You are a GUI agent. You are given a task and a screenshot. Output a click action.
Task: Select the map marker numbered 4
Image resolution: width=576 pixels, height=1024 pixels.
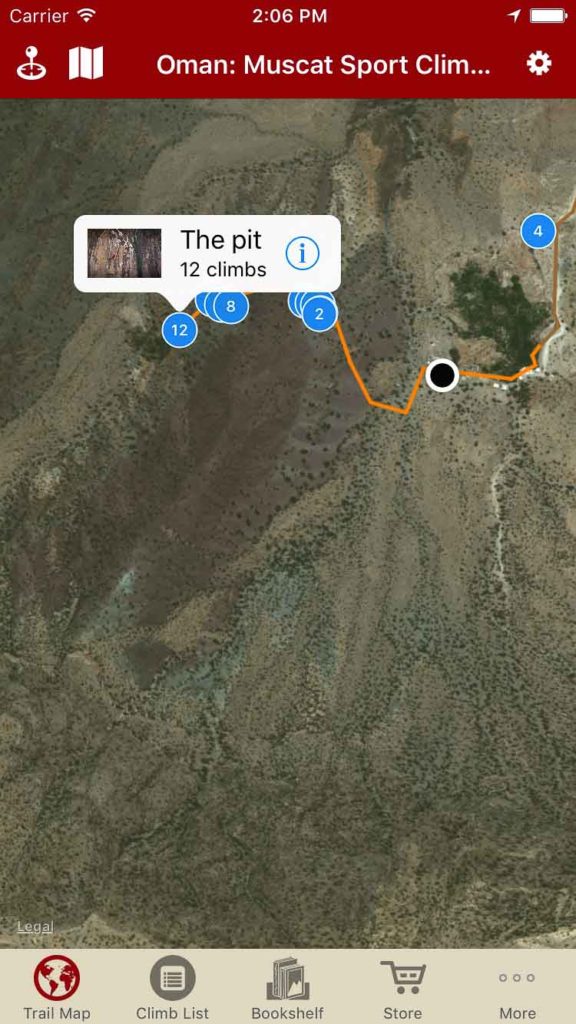pyautogui.click(x=538, y=231)
